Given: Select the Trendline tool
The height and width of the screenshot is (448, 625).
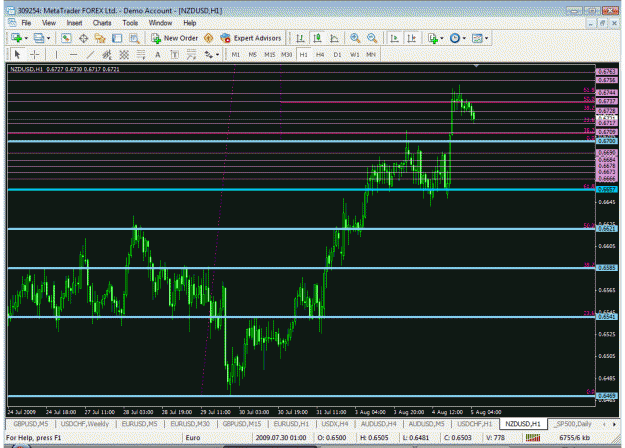Looking at the screenshot, I should [x=90, y=55].
